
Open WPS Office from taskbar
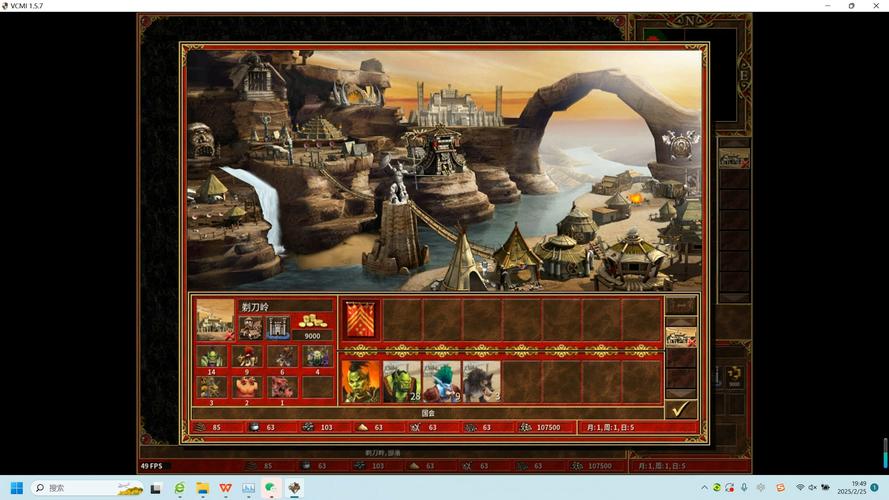pos(226,488)
